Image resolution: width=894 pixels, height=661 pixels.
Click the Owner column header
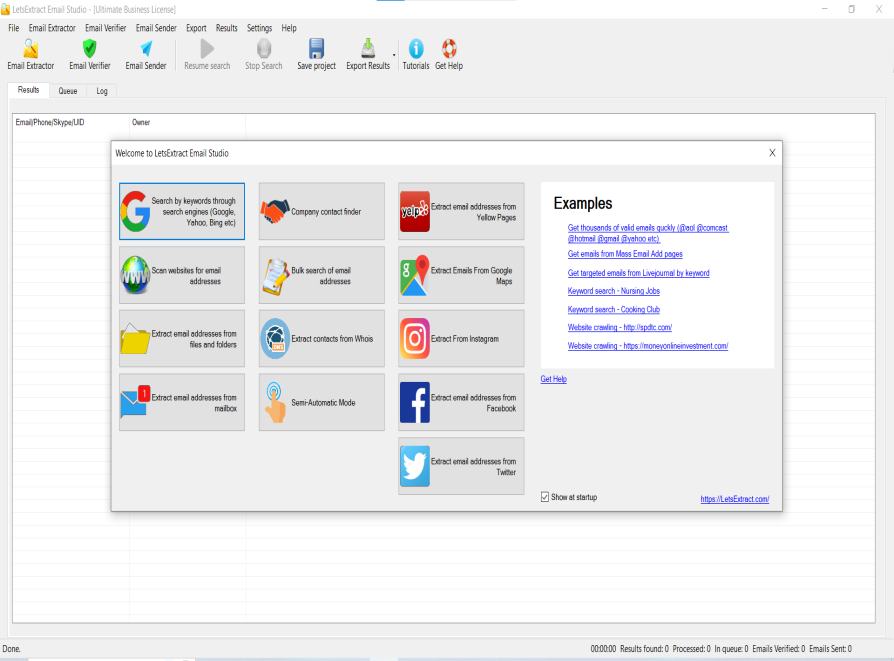point(188,122)
